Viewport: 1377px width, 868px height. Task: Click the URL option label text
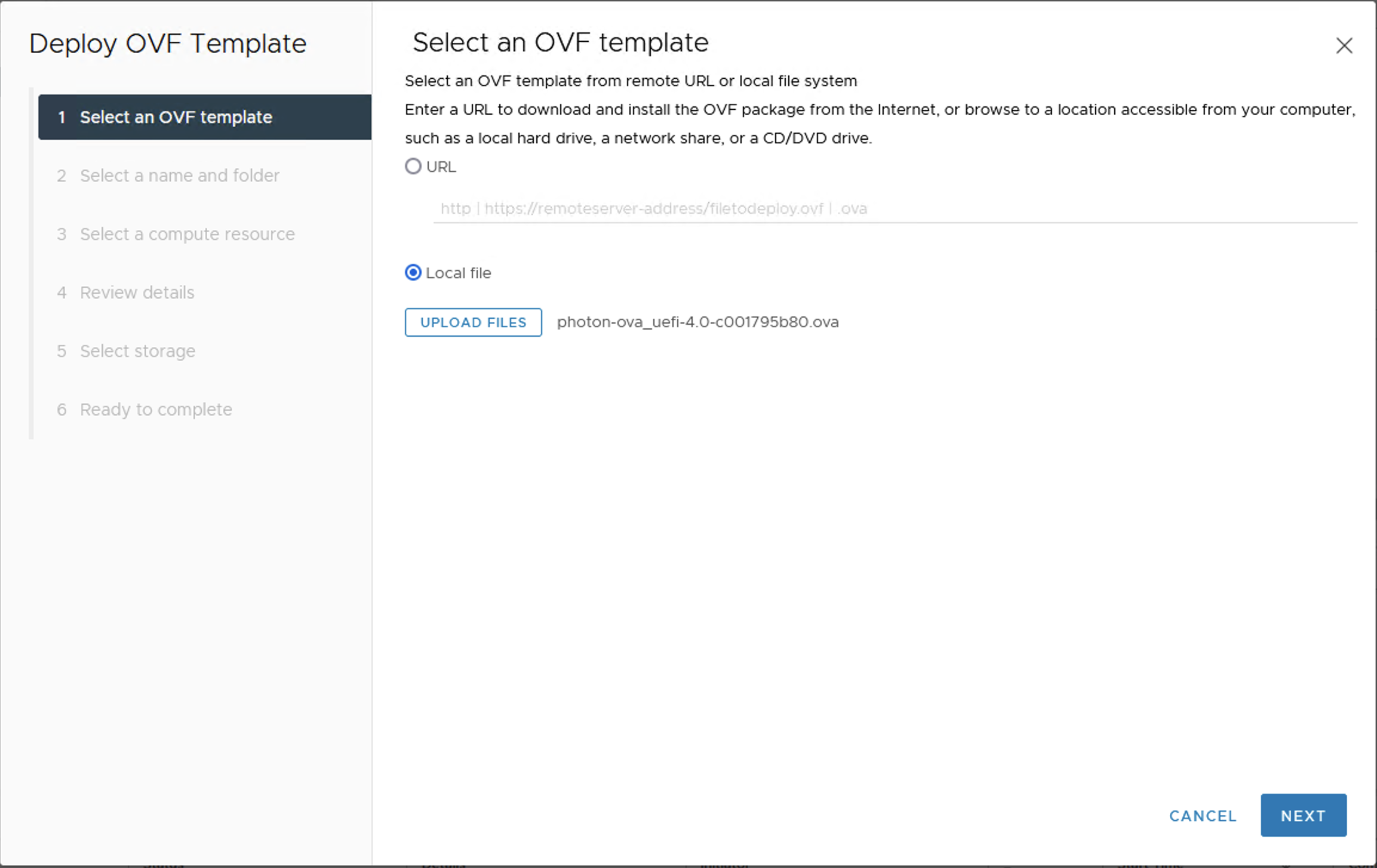coord(440,167)
